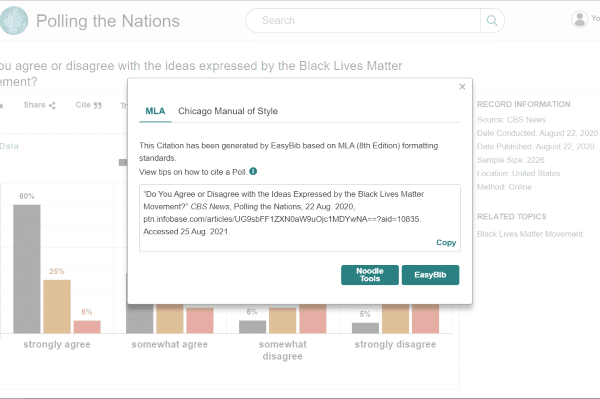Image resolution: width=600 pixels, height=399 pixels.
Task: Click the 'Location: United States' text
Action: pos(518,173)
